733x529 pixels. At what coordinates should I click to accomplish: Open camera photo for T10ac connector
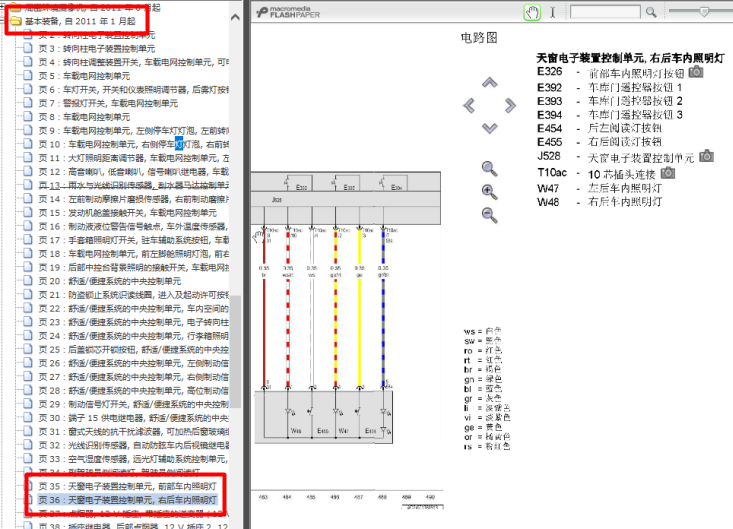point(668,173)
